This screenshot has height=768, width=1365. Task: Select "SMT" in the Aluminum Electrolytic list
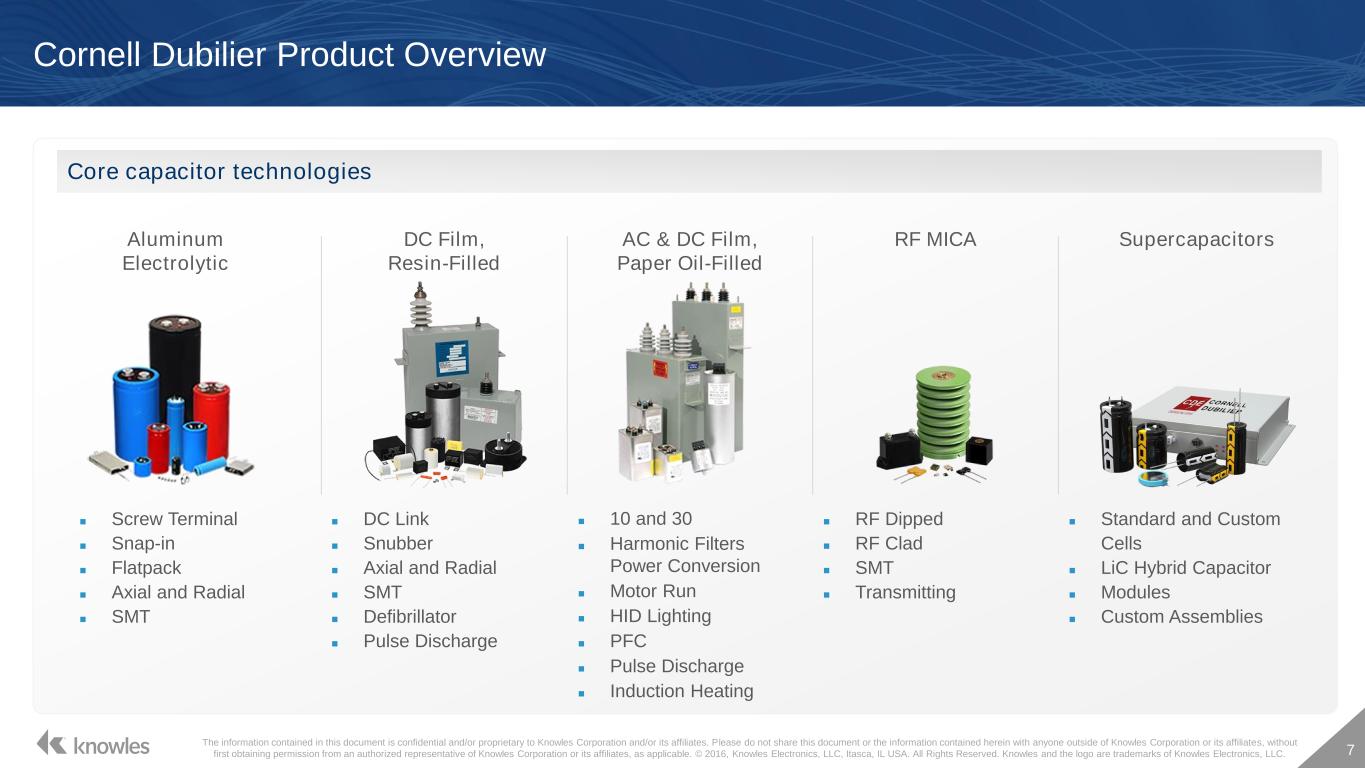point(131,616)
